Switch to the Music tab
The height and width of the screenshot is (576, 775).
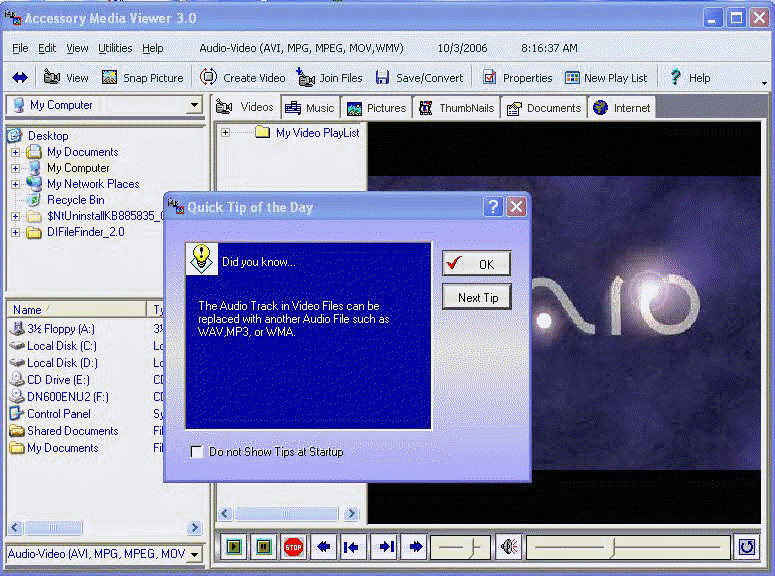(x=309, y=108)
